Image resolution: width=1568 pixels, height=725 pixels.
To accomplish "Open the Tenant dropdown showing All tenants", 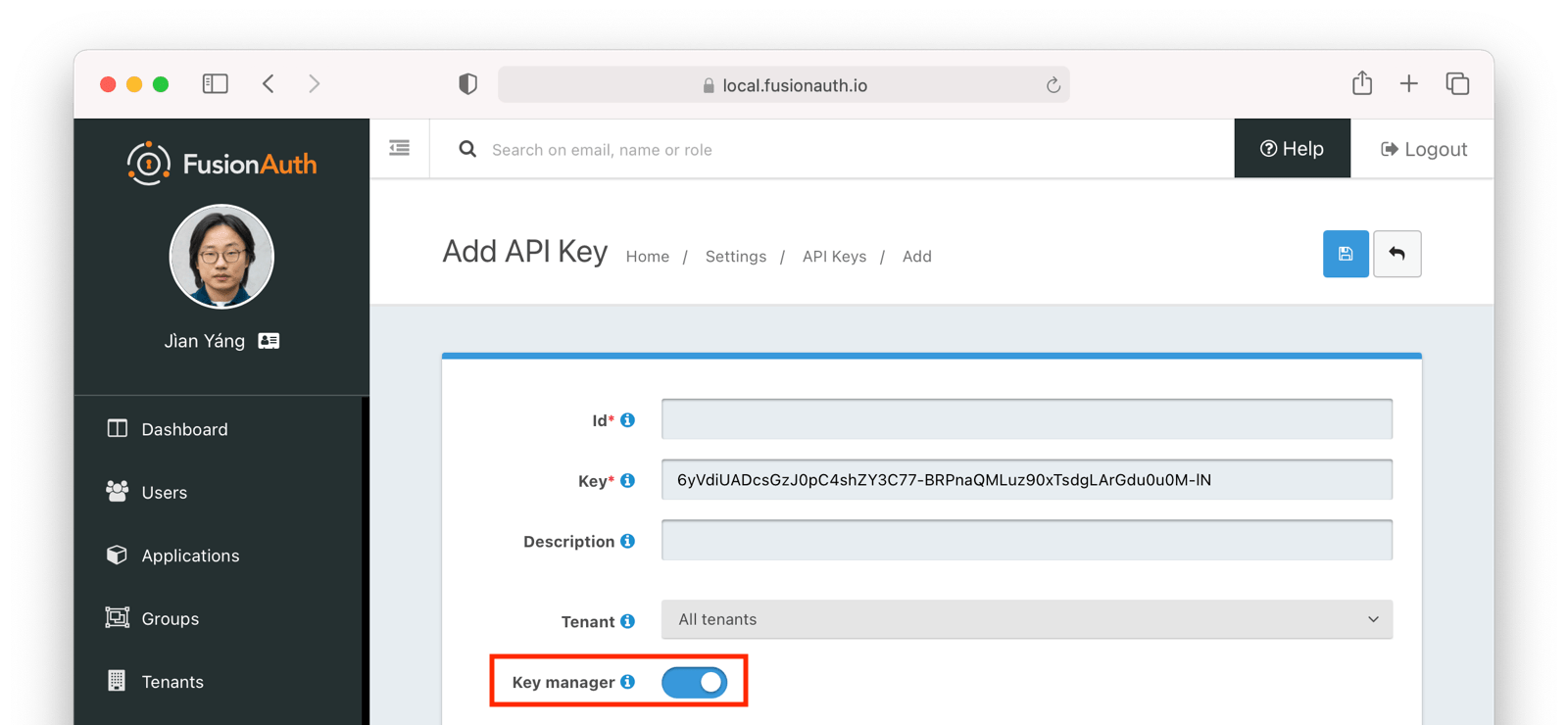I will pyautogui.click(x=1027, y=619).
